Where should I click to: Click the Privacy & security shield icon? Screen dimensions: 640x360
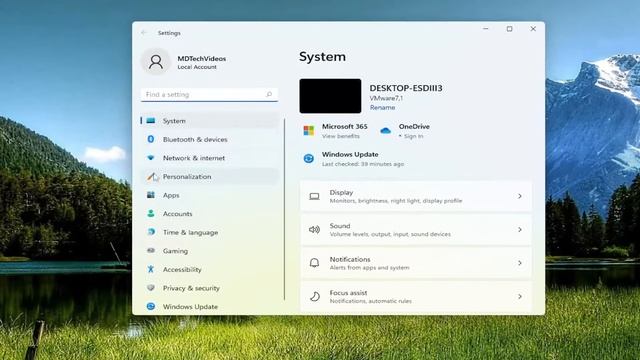151,288
